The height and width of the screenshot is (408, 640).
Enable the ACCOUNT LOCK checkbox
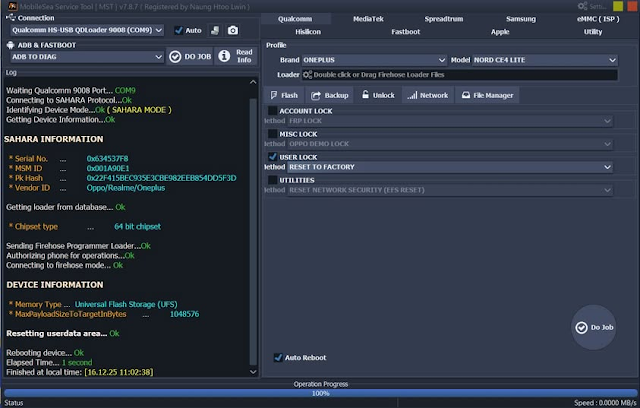coord(273,110)
